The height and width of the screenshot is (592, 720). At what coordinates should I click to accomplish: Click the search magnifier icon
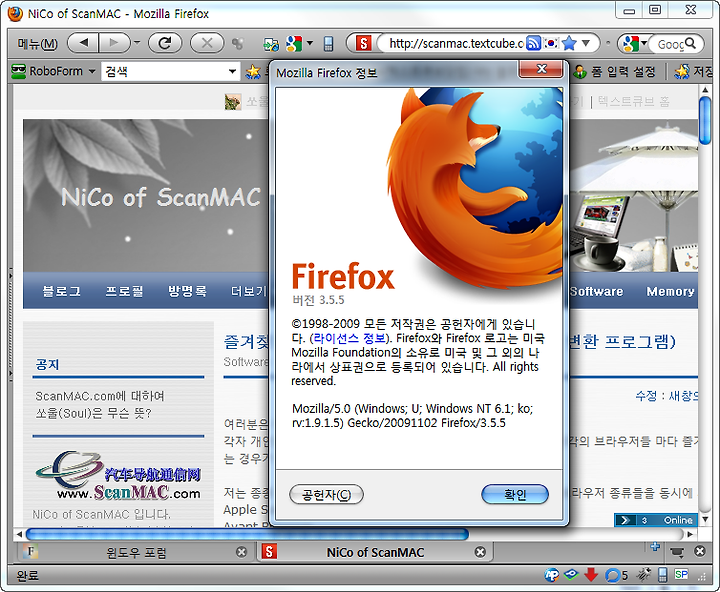coord(690,44)
